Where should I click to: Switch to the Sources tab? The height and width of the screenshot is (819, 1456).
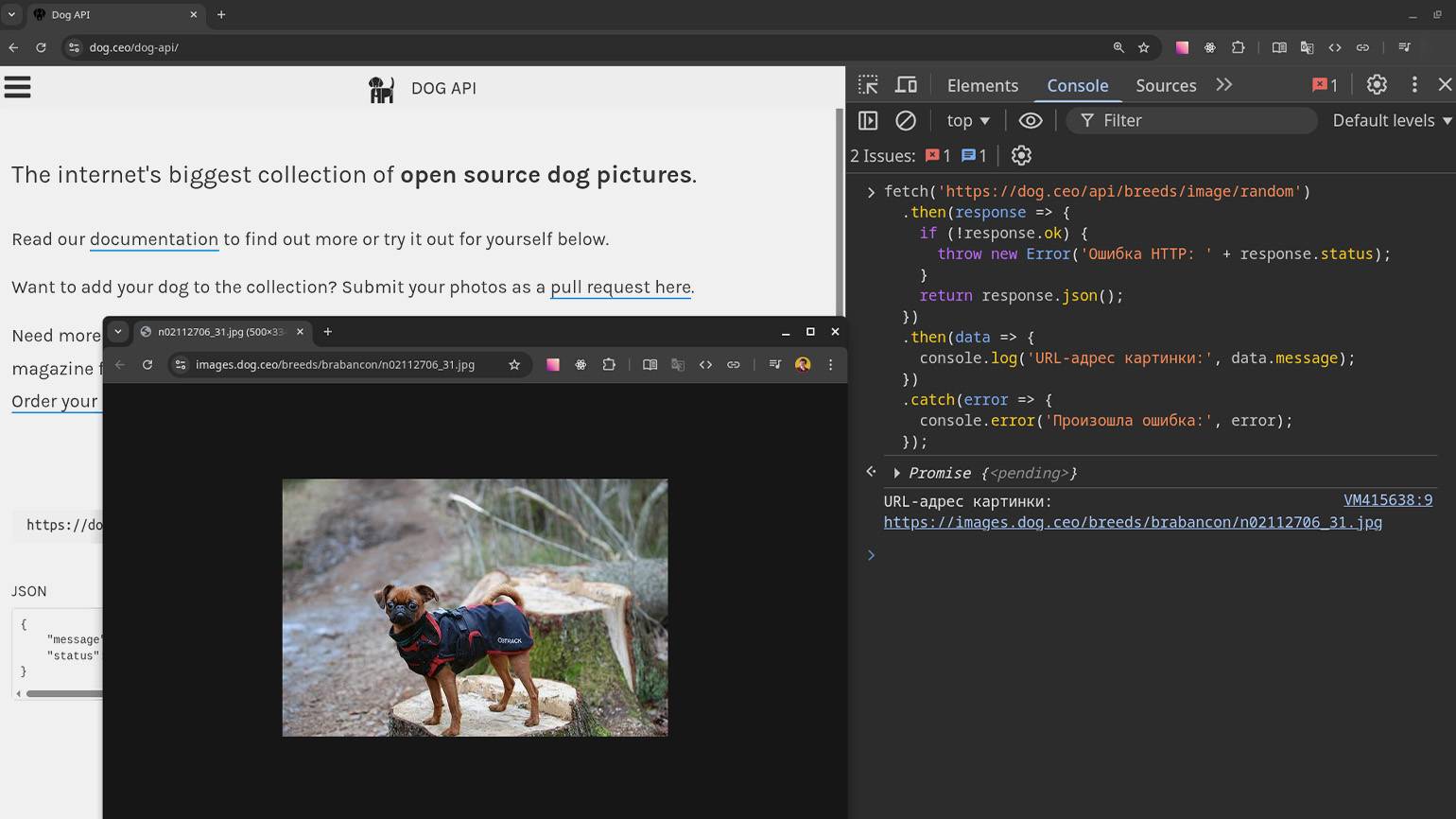pos(1165,85)
